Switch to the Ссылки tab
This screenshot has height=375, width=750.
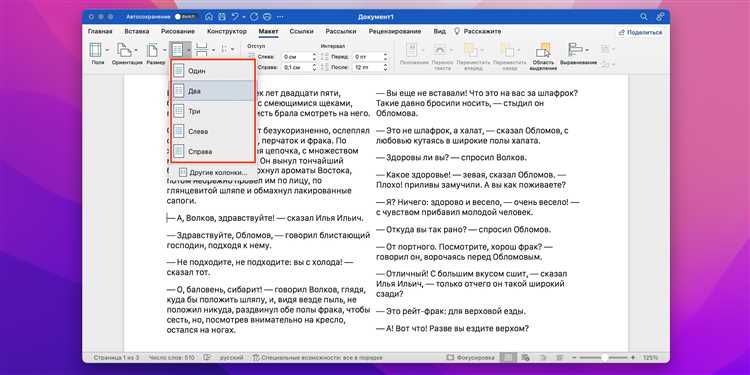tap(301, 32)
